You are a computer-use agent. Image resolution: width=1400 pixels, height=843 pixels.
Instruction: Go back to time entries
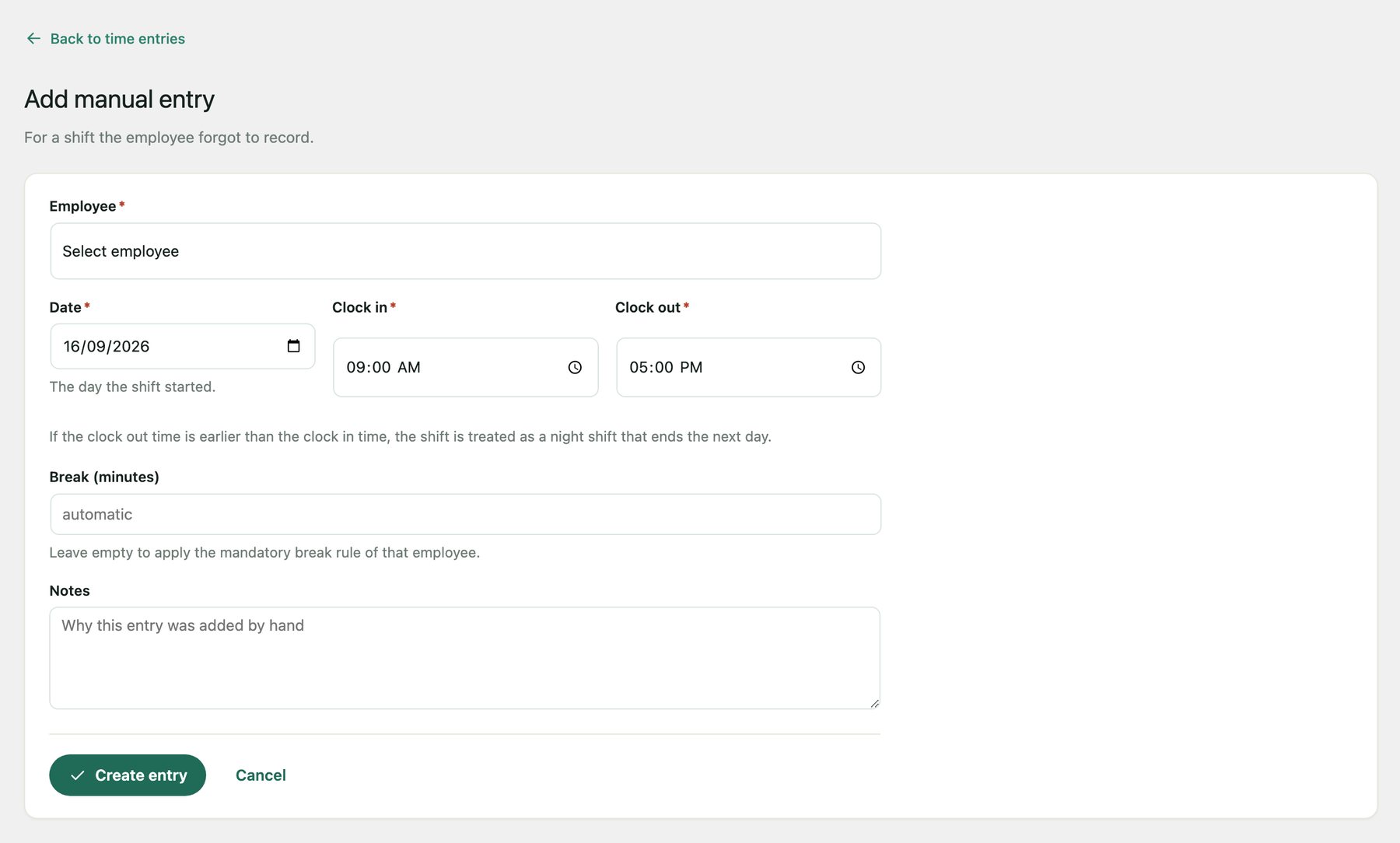click(x=106, y=39)
